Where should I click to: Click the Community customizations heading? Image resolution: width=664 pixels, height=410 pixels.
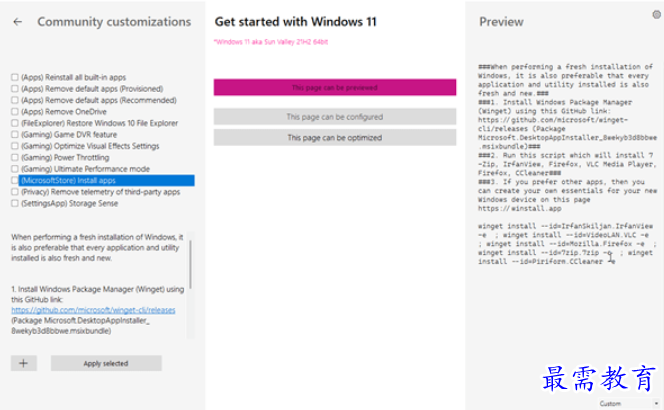click(x=114, y=22)
